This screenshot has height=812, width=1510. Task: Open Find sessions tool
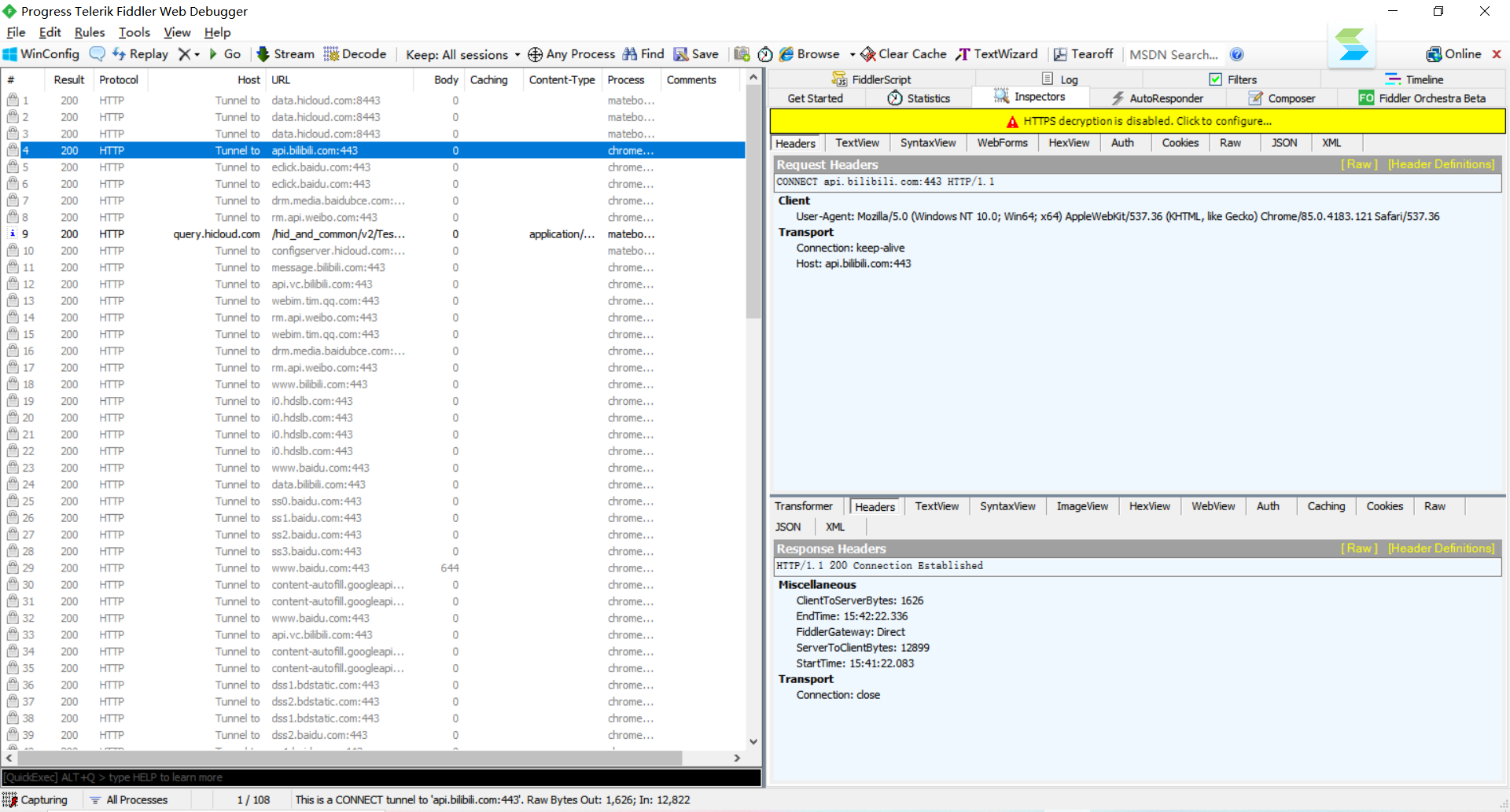(x=643, y=54)
